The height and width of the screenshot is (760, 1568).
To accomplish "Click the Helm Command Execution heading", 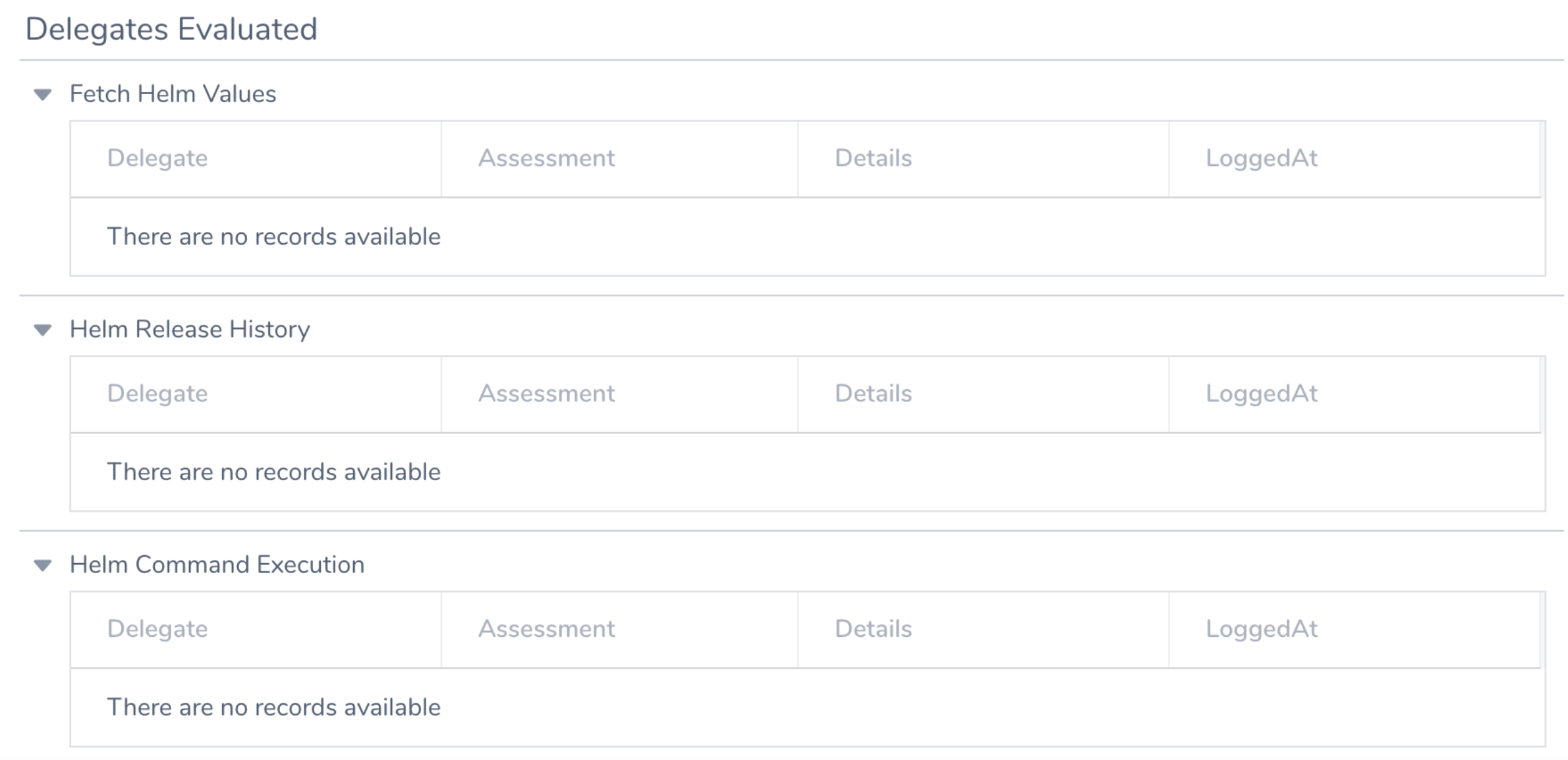I will tap(217, 564).
